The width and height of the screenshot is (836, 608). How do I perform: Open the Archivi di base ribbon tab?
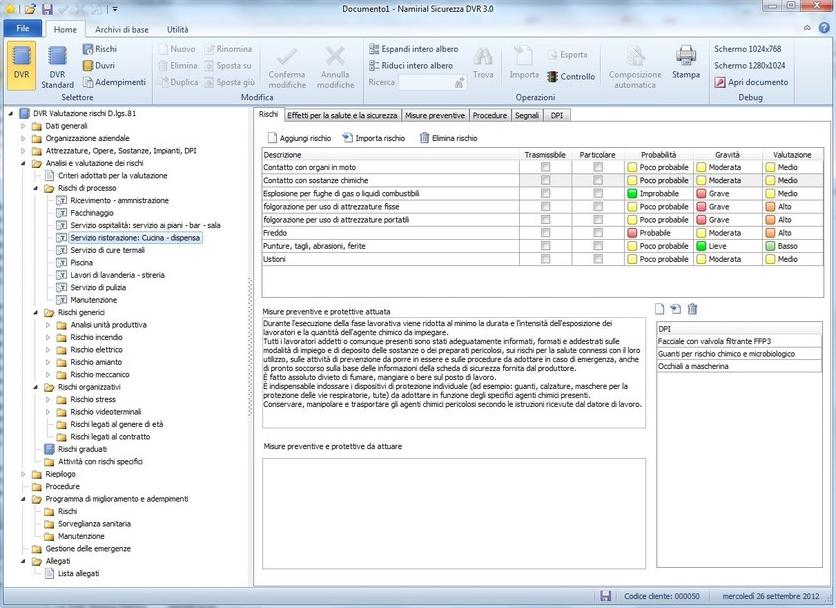click(x=123, y=30)
